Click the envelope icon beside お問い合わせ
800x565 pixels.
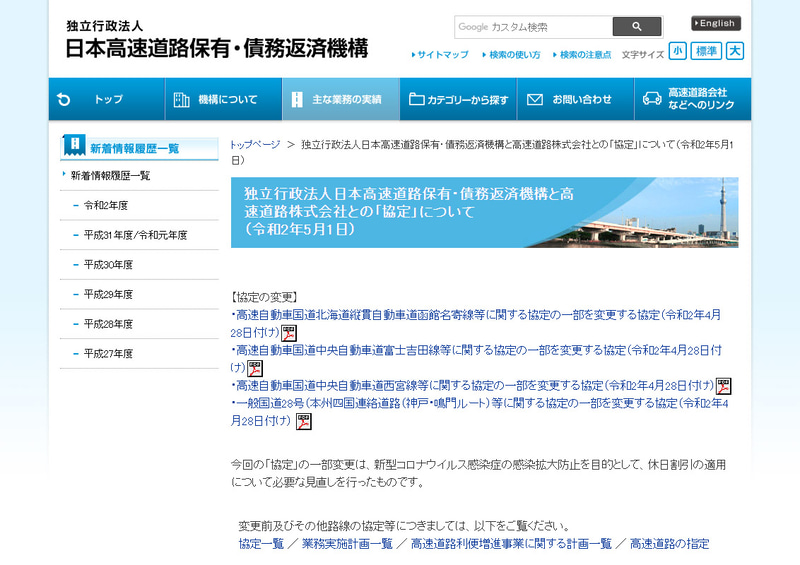[534, 100]
